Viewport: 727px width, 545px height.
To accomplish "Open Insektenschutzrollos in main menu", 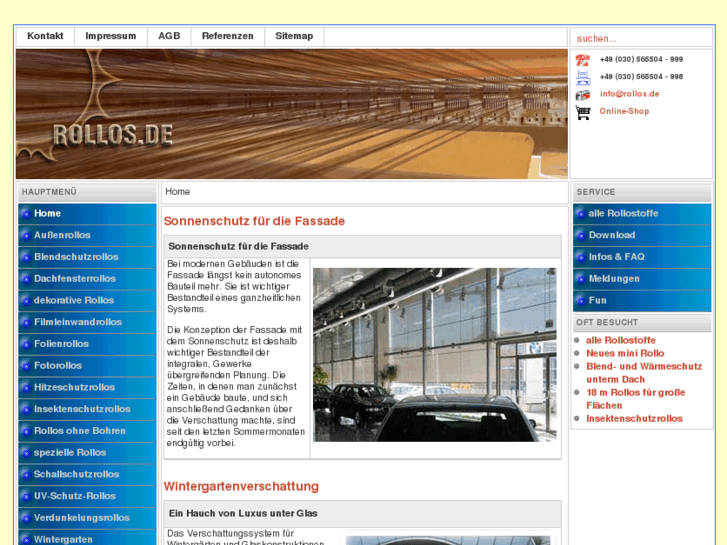I will pos(87,410).
